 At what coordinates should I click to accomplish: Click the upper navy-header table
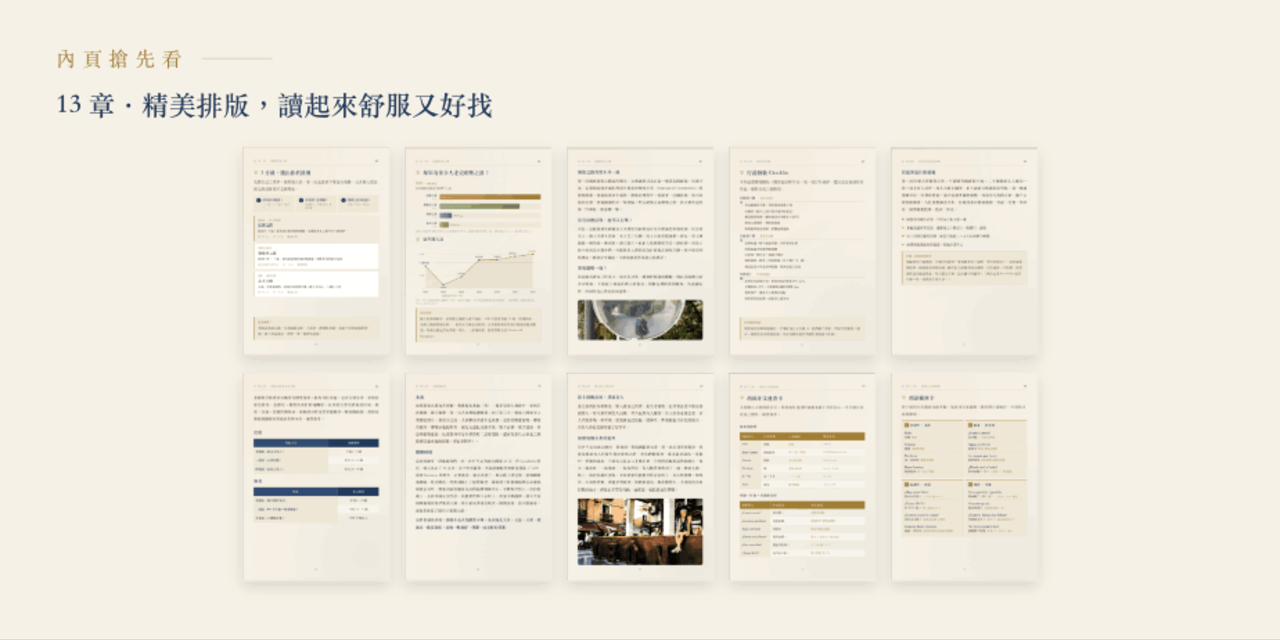click(315, 456)
